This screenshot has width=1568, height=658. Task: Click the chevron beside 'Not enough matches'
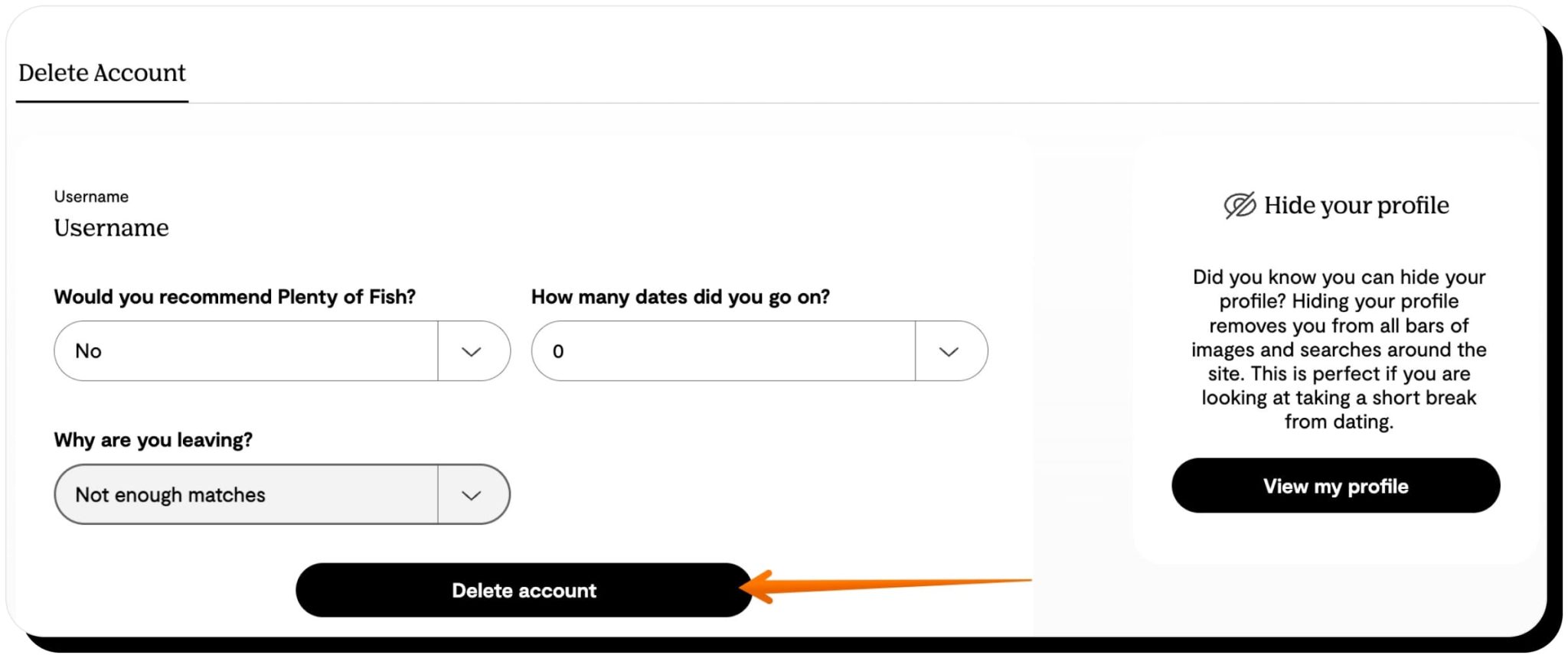pyautogui.click(x=472, y=494)
